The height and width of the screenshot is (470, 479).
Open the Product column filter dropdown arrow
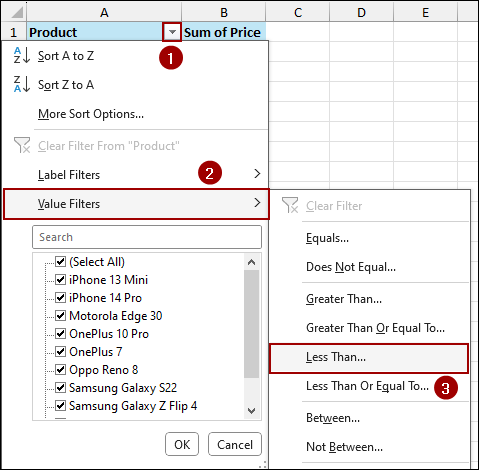(172, 32)
